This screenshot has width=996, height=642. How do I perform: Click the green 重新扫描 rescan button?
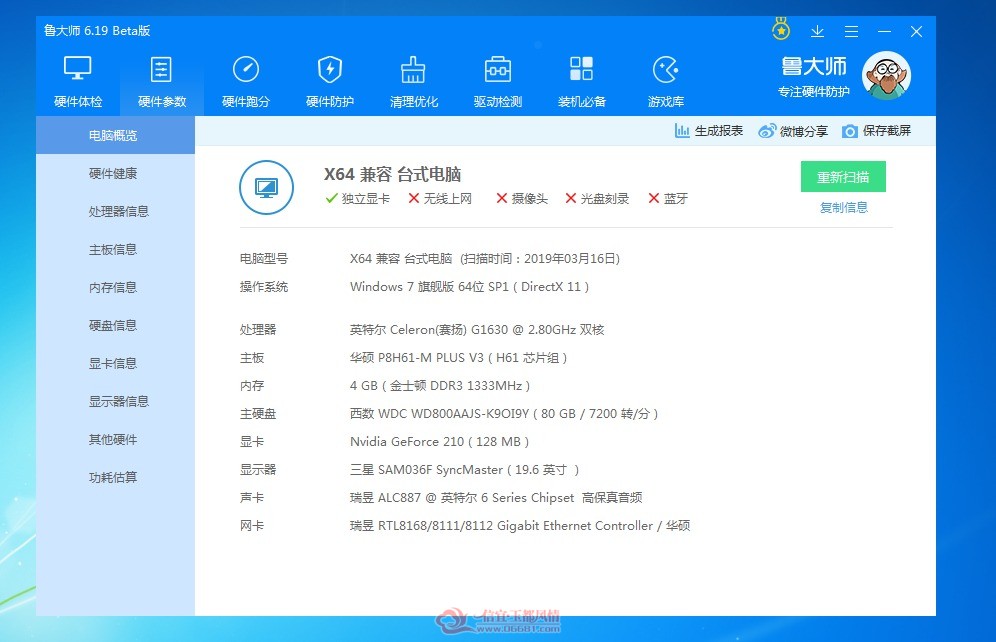pos(843,177)
